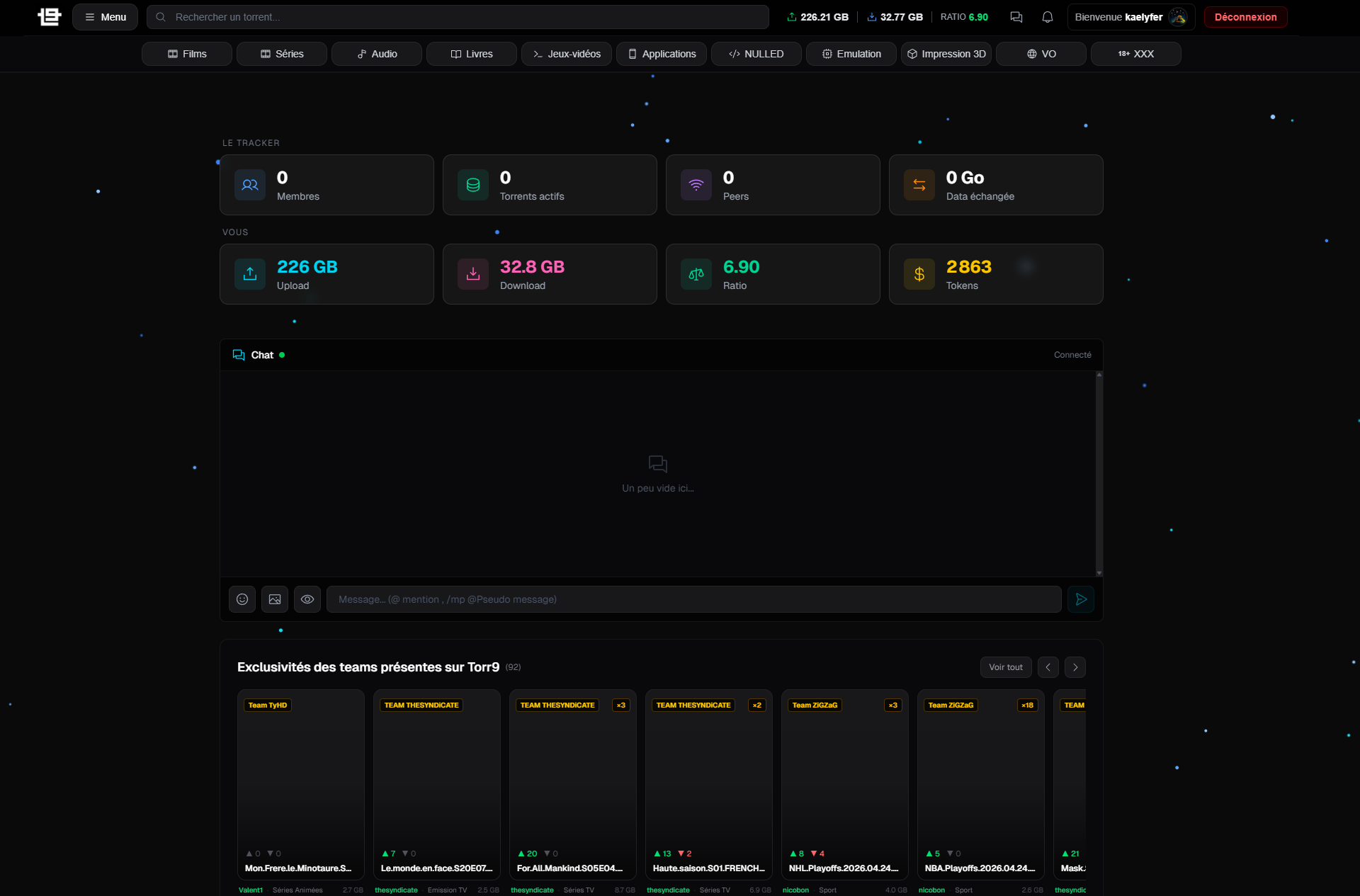Click the kaelyfer avatar icon
Screen dimensions: 1360x896
pos(1178,17)
